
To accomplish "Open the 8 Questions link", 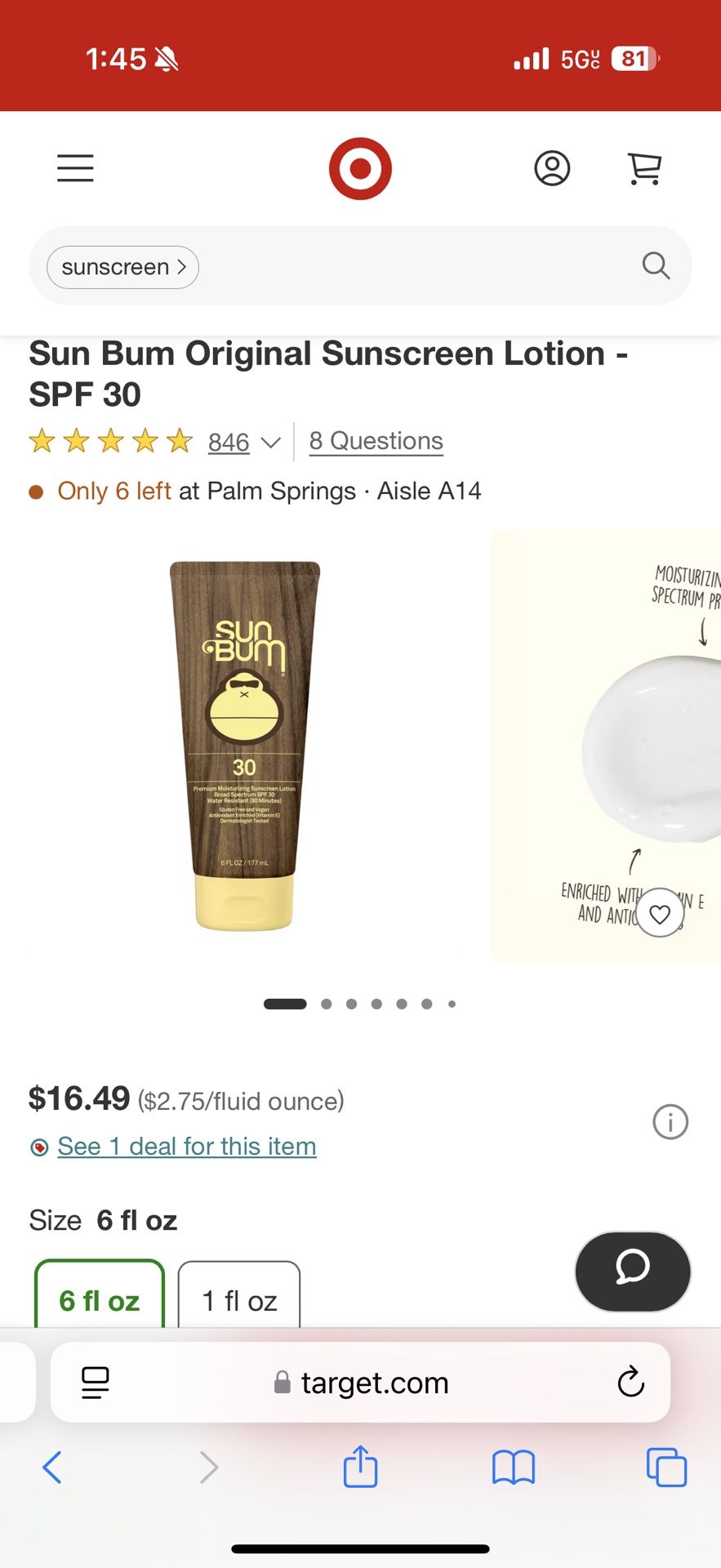I will click(x=376, y=441).
